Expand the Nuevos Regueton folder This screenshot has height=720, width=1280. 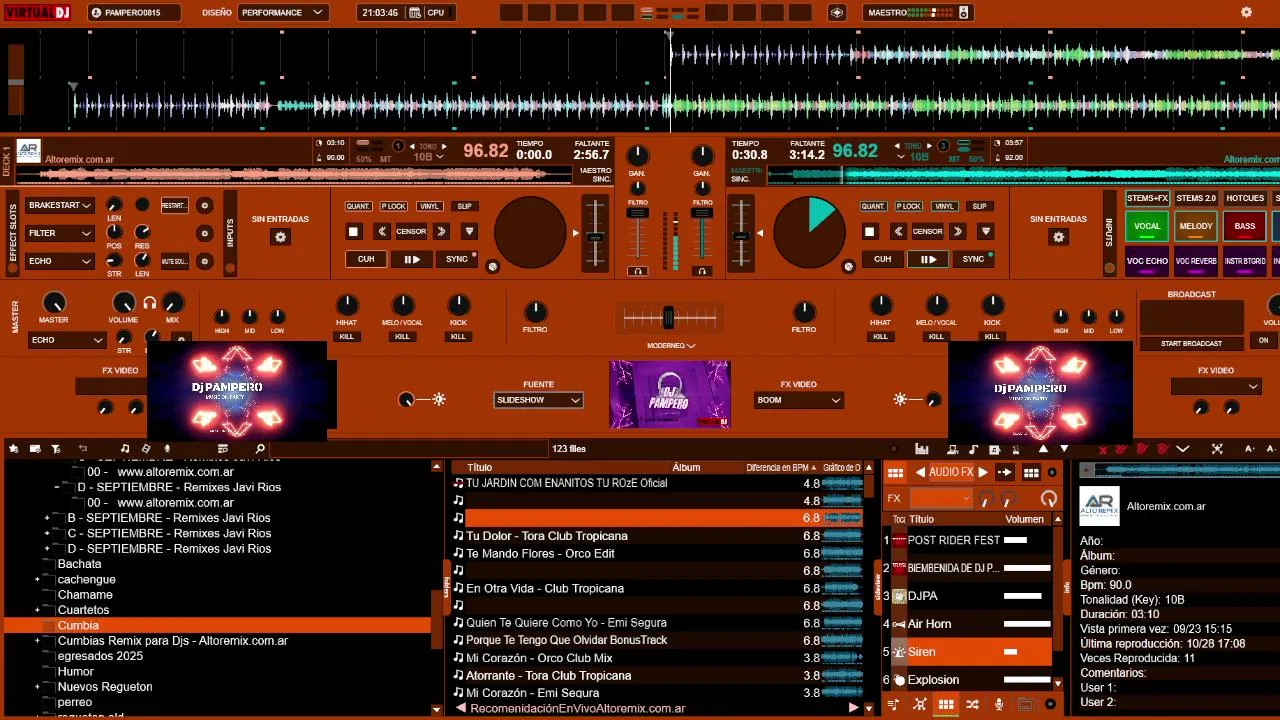[x=37, y=687]
